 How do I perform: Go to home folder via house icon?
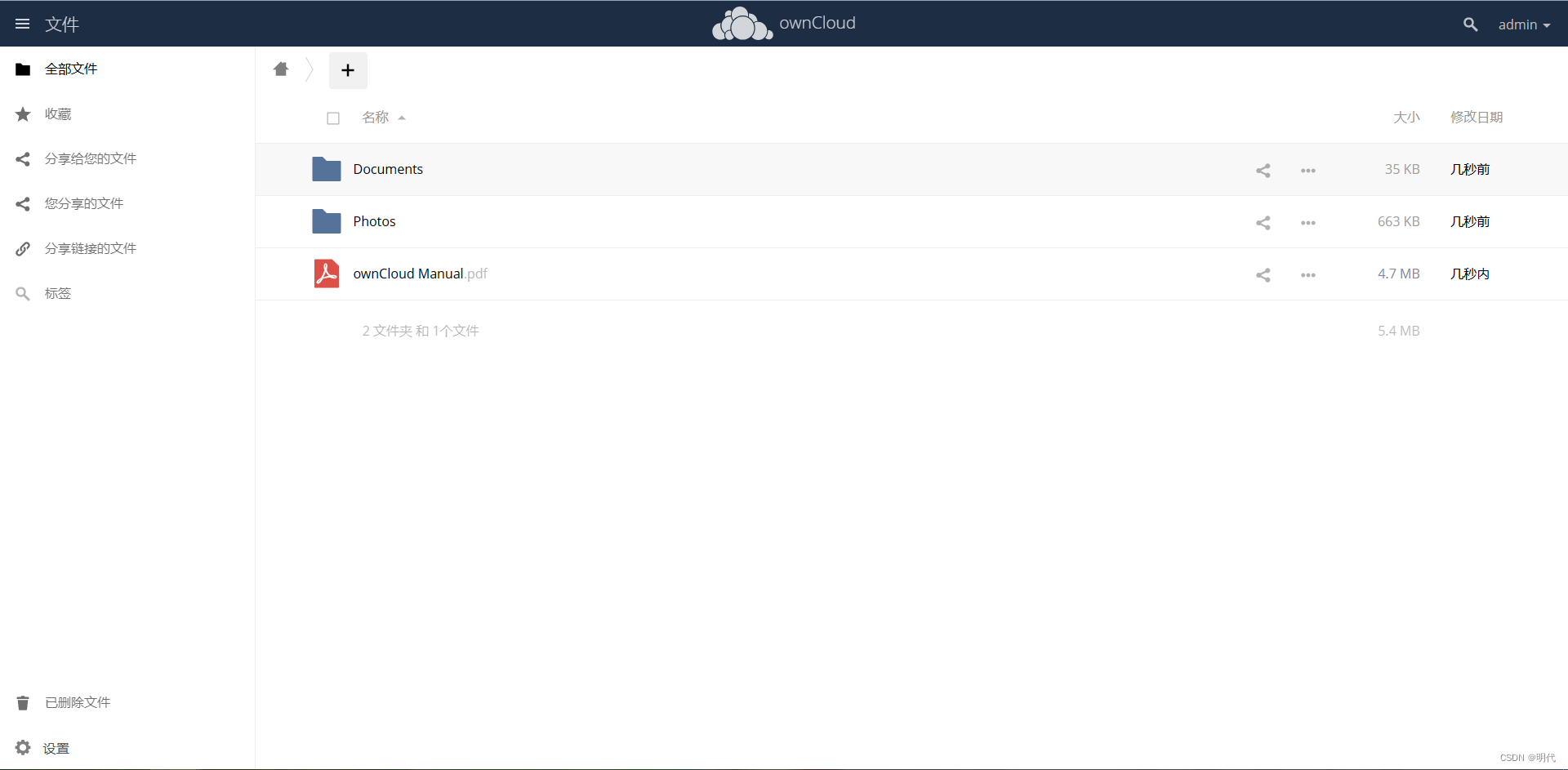click(x=281, y=69)
